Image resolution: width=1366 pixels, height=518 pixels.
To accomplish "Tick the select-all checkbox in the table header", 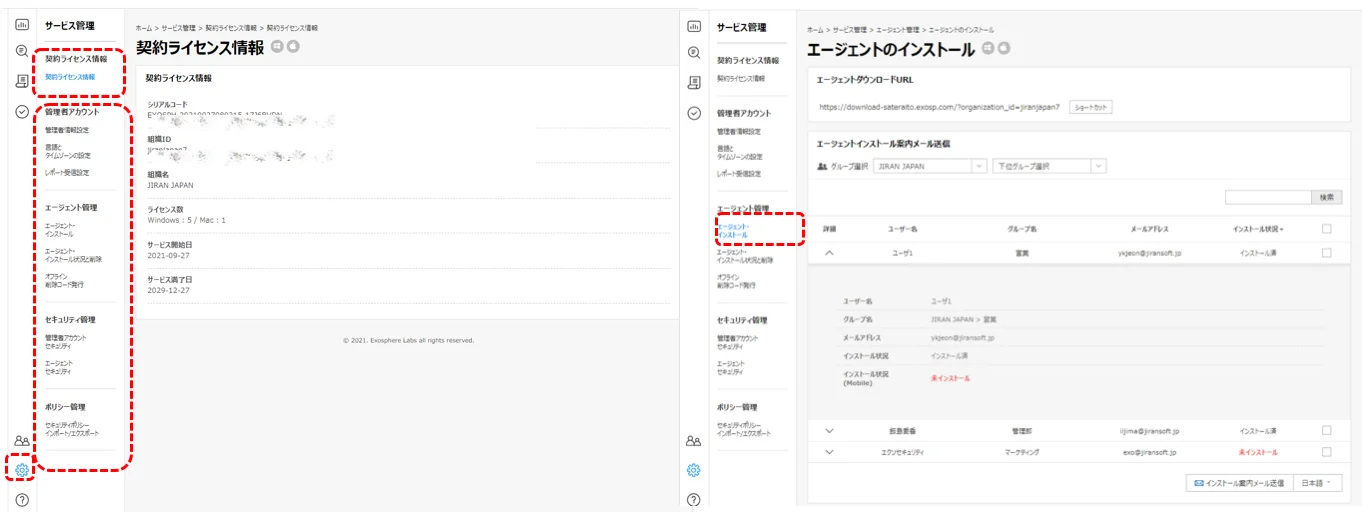I will click(x=1326, y=229).
